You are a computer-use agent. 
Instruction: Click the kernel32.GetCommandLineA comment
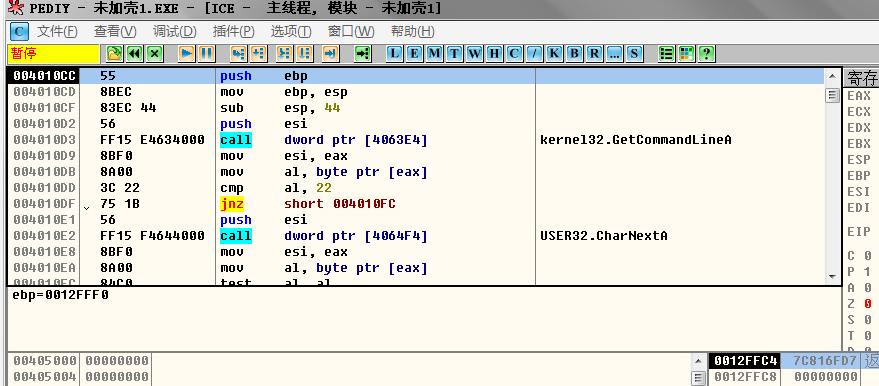(x=636, y=140)
